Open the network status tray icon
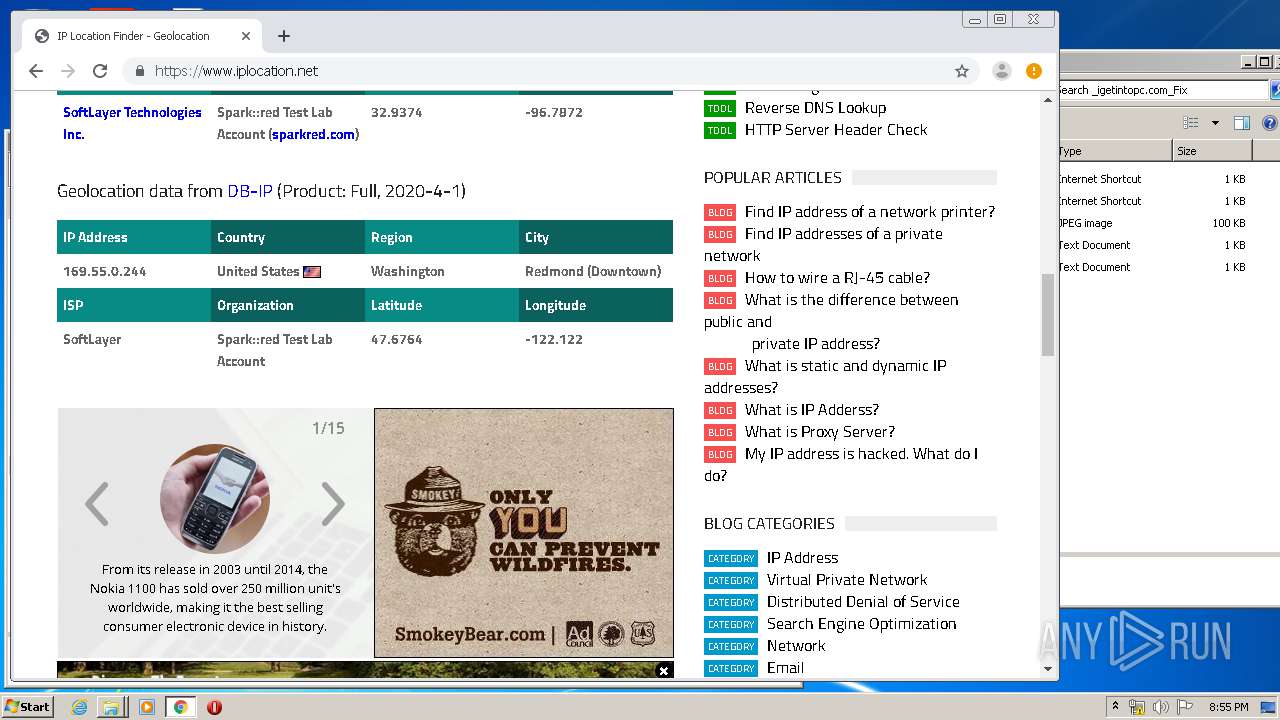 [1137, 707]
